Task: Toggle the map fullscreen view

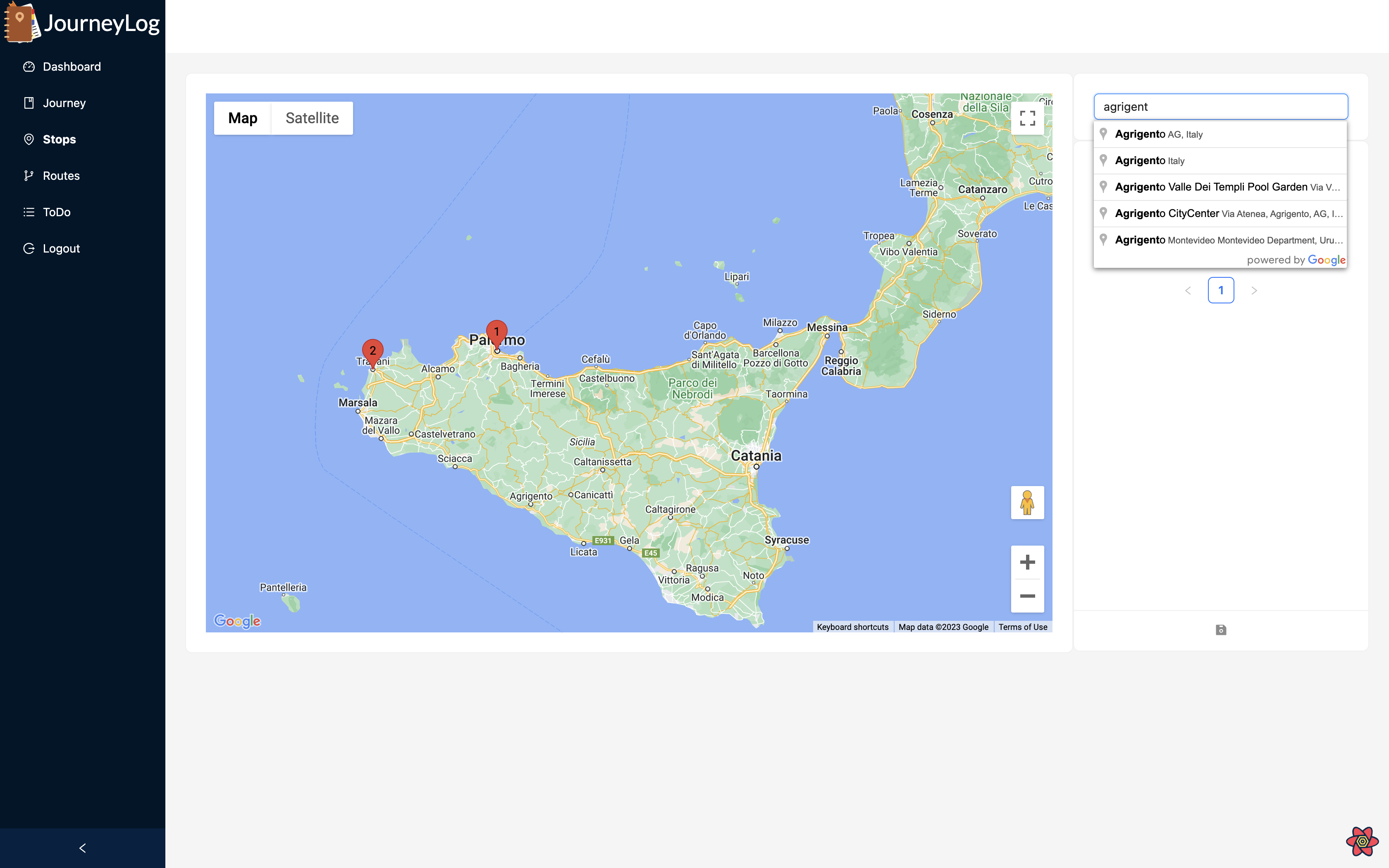Action: [1027, 118]
